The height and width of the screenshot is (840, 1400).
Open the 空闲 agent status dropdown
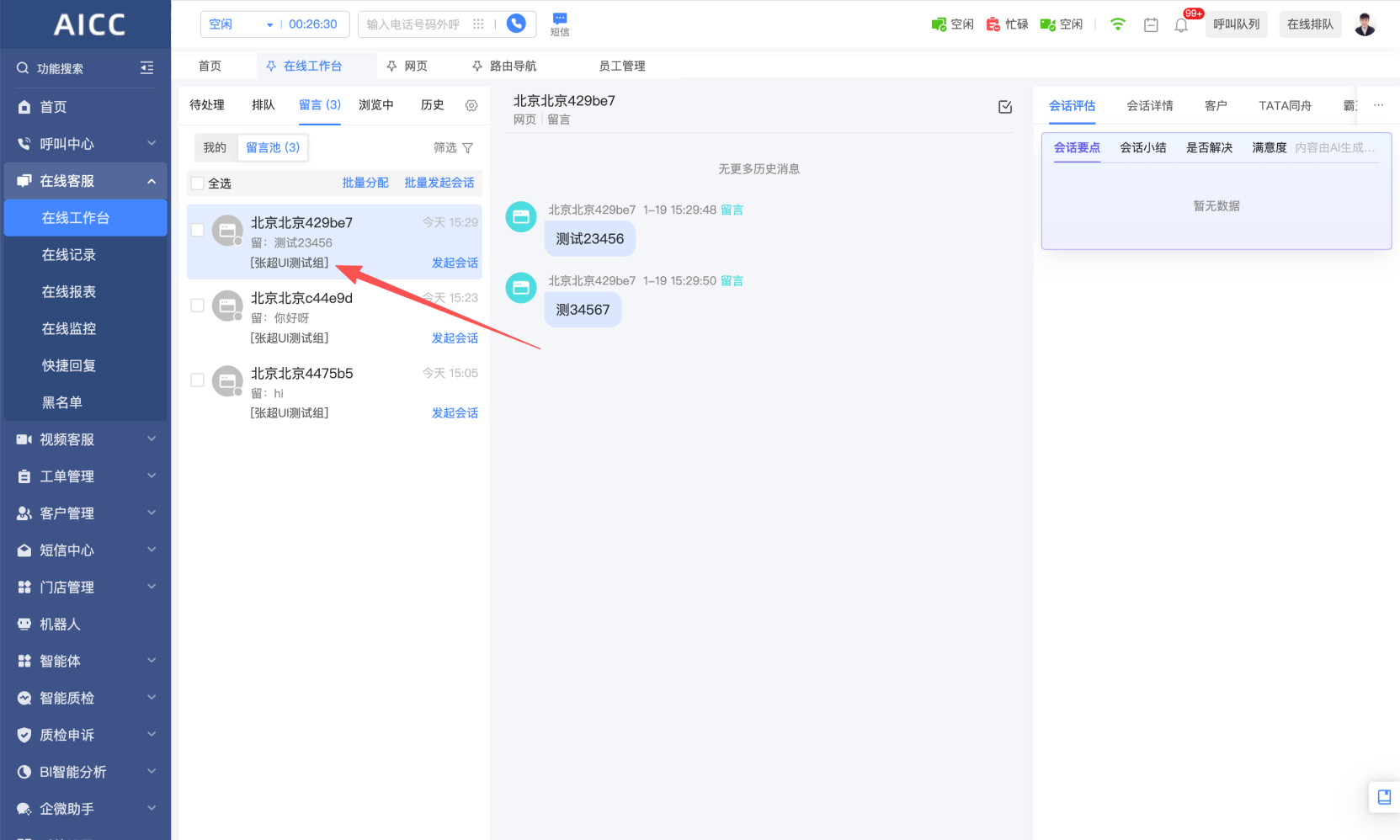(x=240, y=24)
